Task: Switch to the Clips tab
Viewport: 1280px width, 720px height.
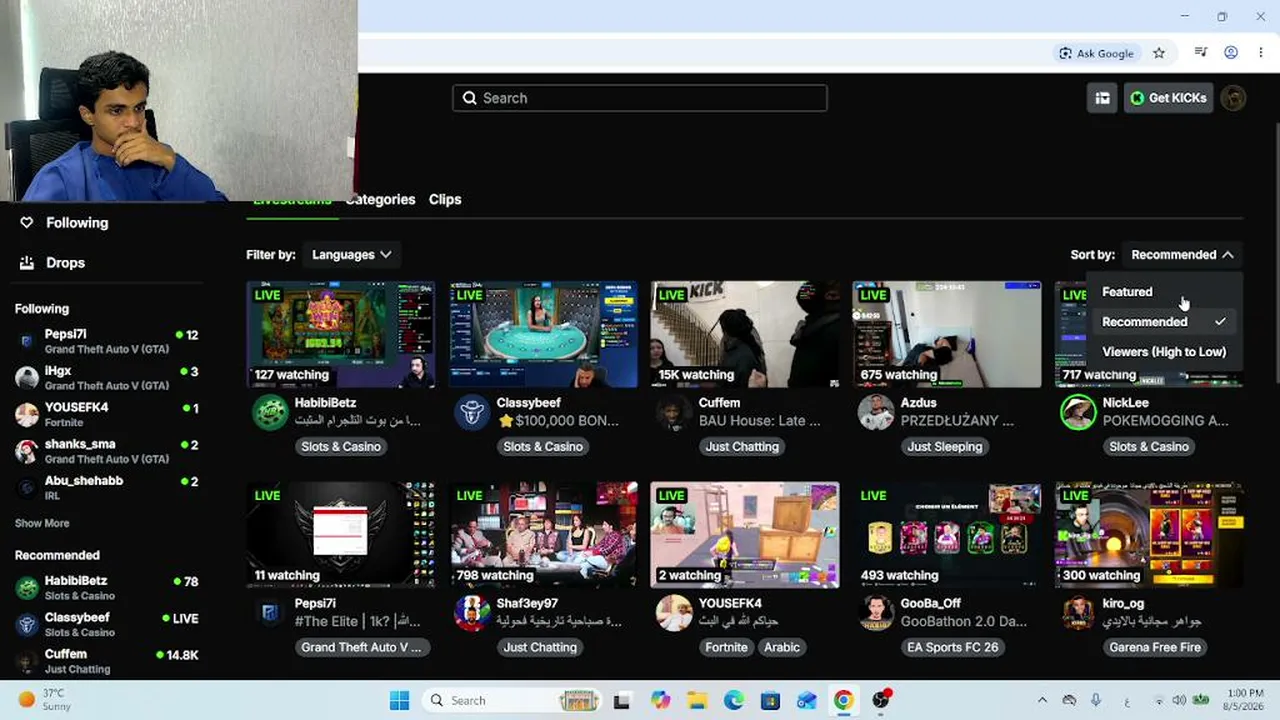Action: coord(445,199)
